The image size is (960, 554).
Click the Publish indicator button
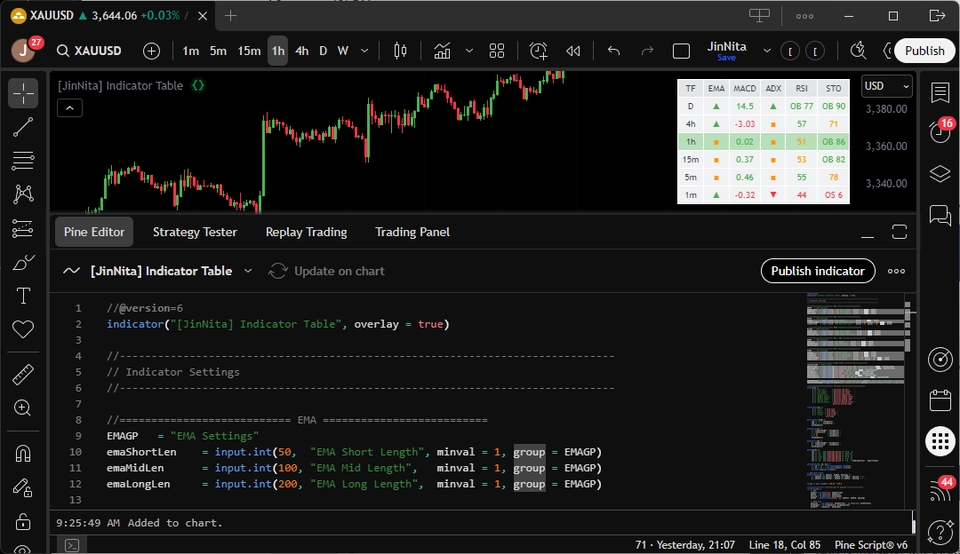click(817, 271)
